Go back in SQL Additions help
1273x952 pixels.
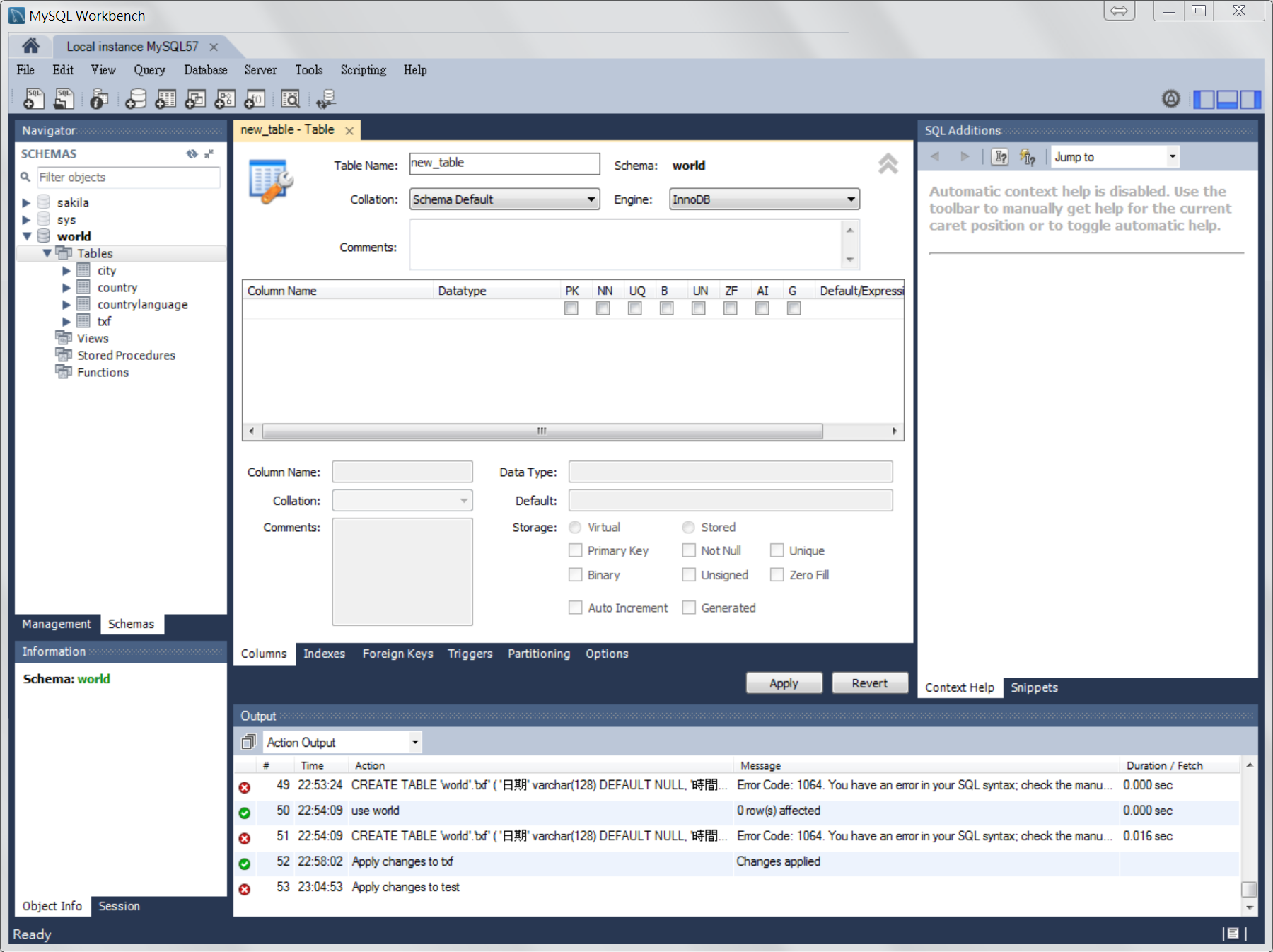click(935, 156)
